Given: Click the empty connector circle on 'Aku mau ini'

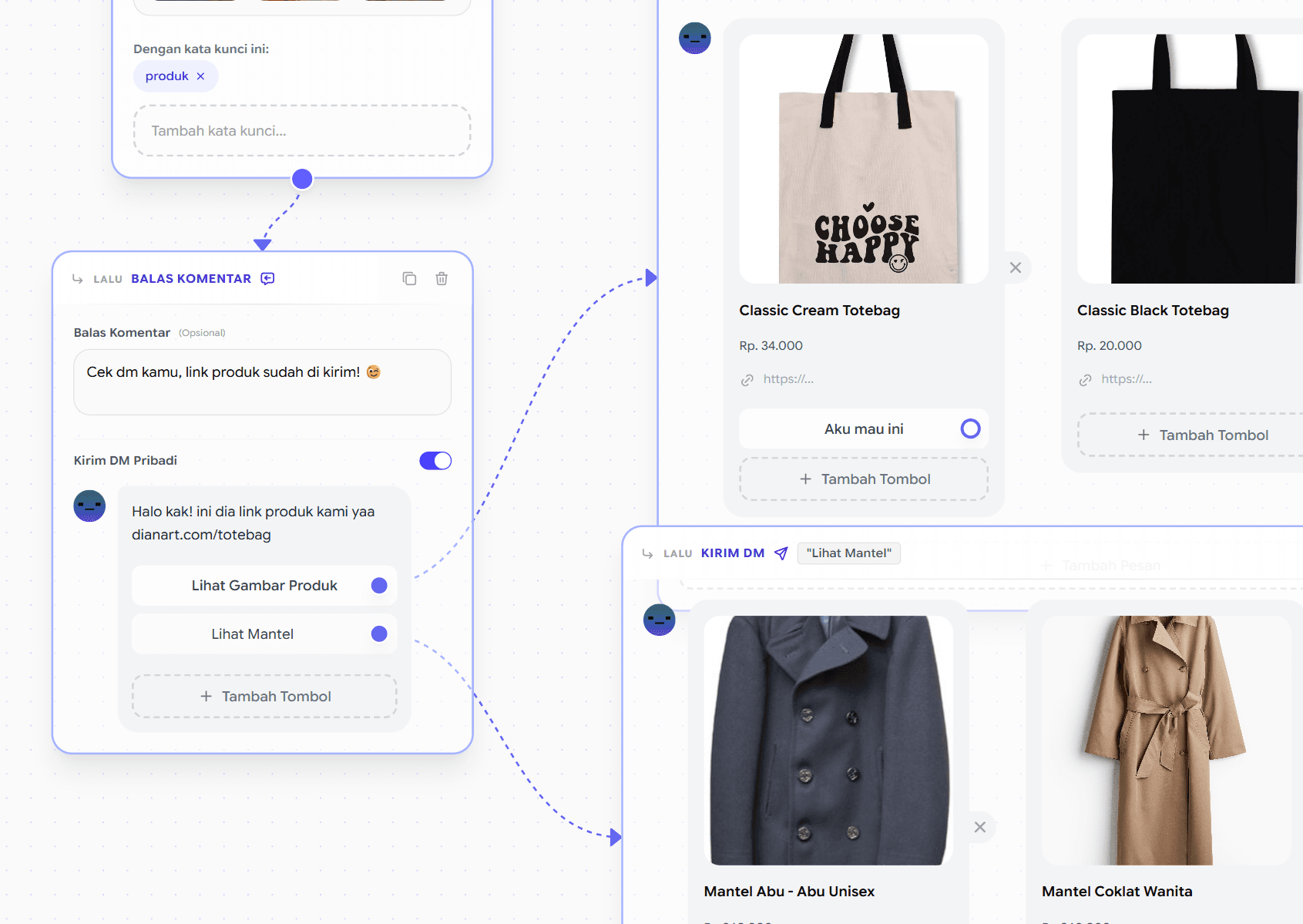Looking at the screenshot, I should click(x=971, y=428).
